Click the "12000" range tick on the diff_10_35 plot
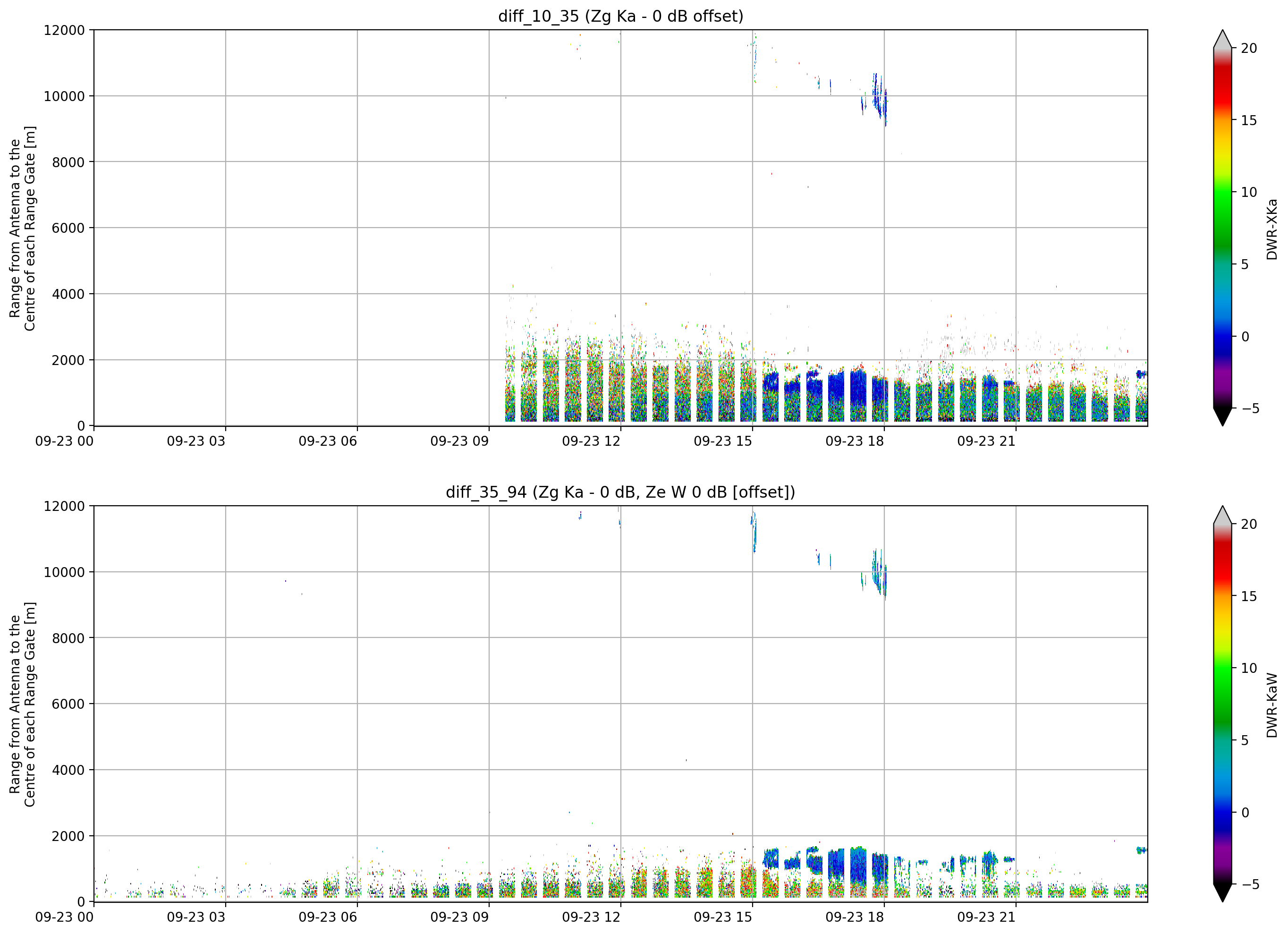 (x=64, y=30)
